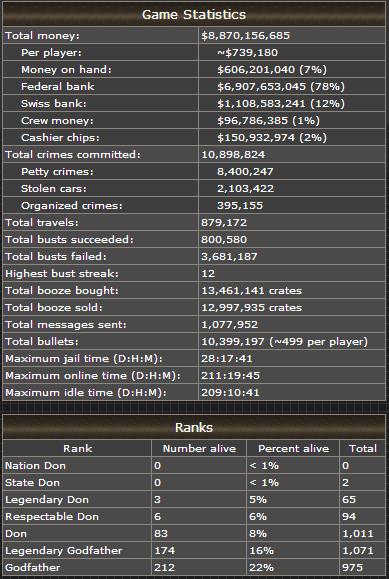Click the Number alive column header
Screen dimensions: 389x579
coord(199,449)
